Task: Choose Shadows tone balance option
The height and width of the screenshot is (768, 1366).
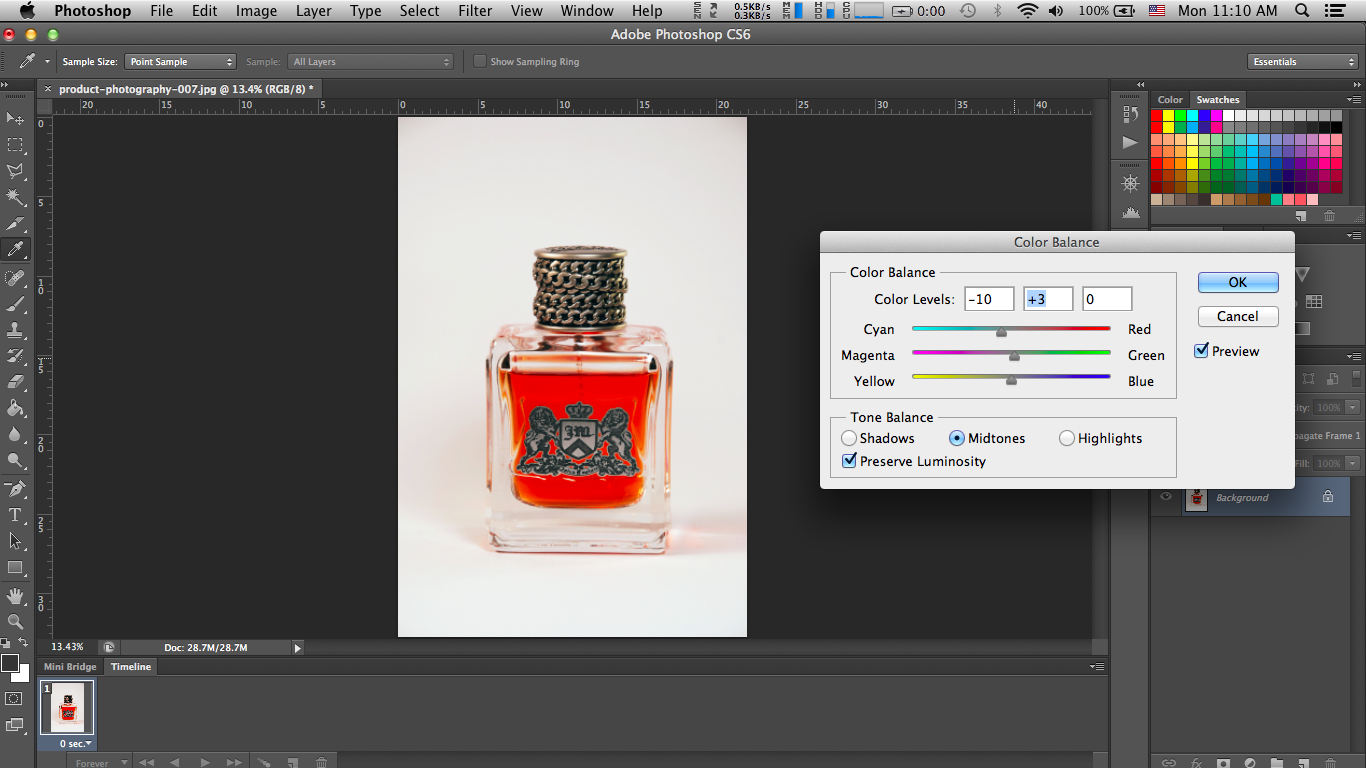Action: (x=849, y=438)
